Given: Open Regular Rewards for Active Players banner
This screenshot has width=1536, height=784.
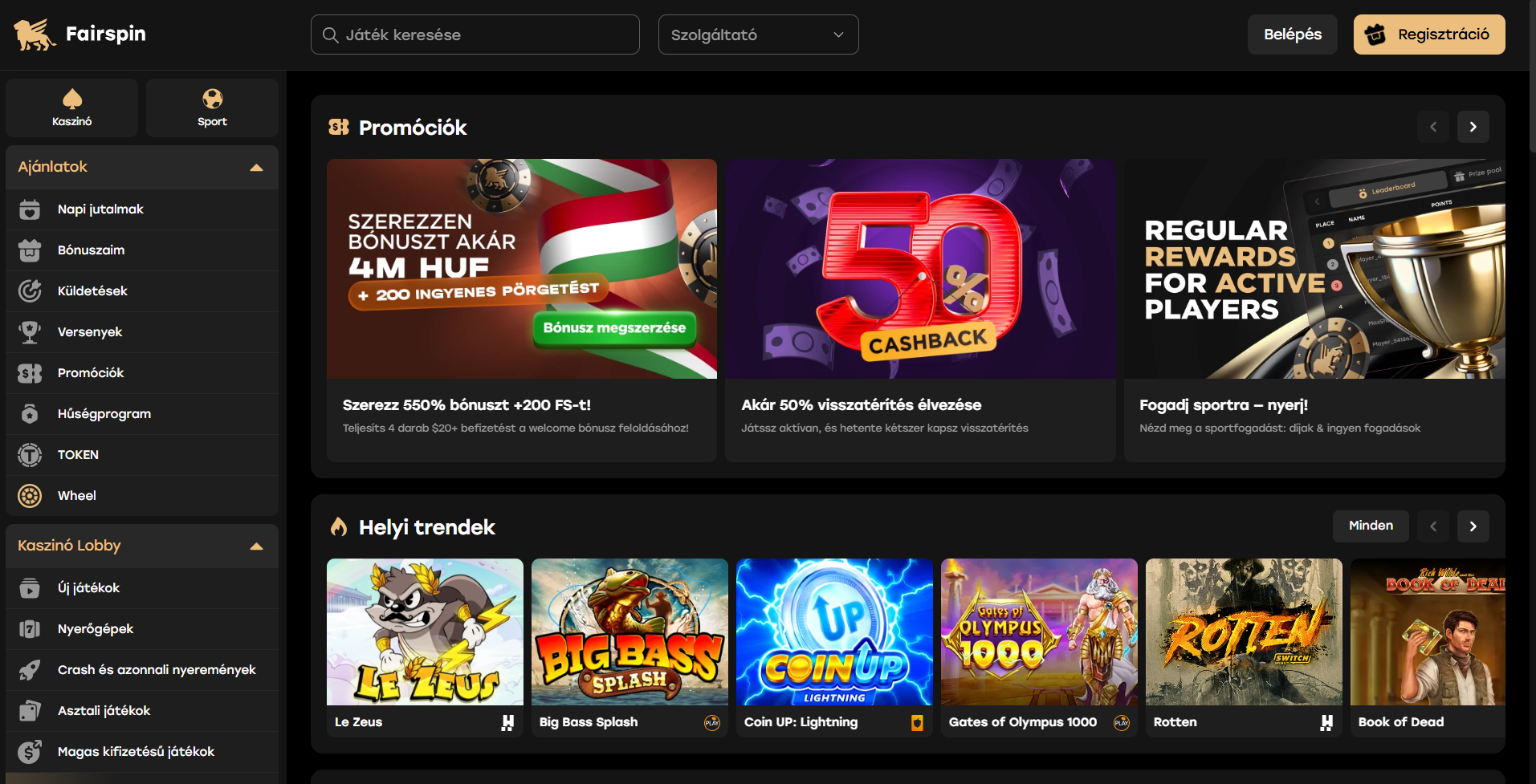Looking at the screenshot, I should pyautogui.click(x=1314, y=269).
